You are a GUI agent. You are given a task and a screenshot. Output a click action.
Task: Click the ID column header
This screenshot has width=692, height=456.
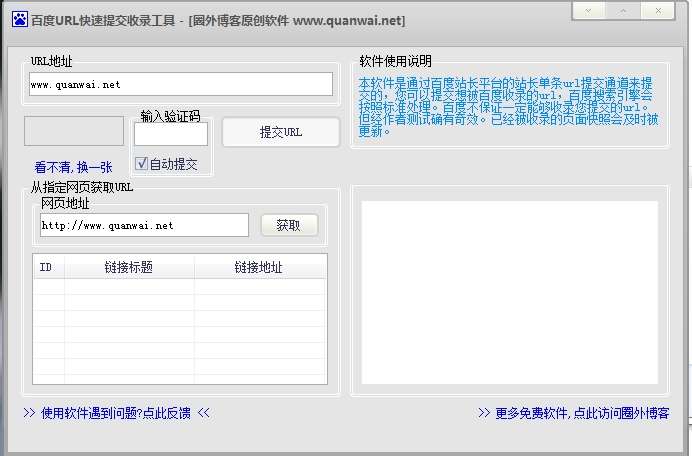click(x=49, y=267)
